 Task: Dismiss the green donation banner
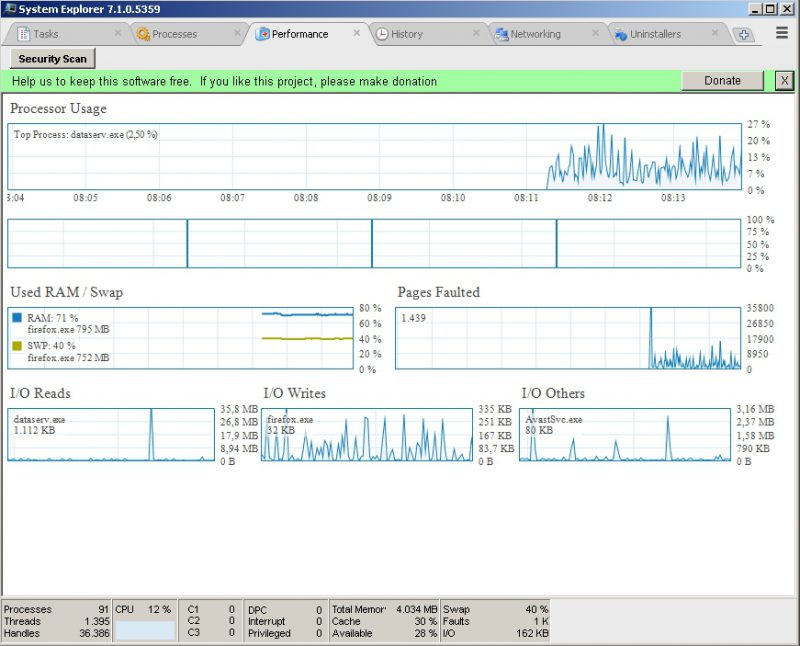coord(784,81)
